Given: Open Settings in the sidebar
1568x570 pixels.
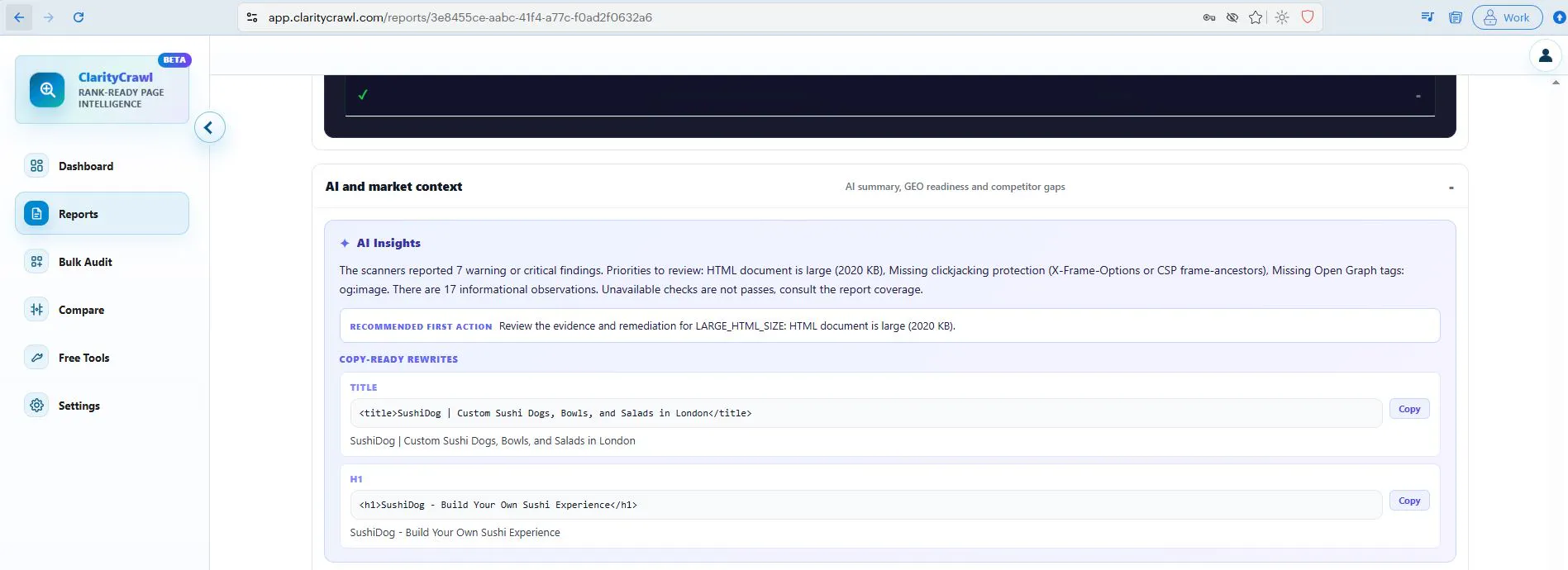Looking at the screenshot, I should 102,406.
